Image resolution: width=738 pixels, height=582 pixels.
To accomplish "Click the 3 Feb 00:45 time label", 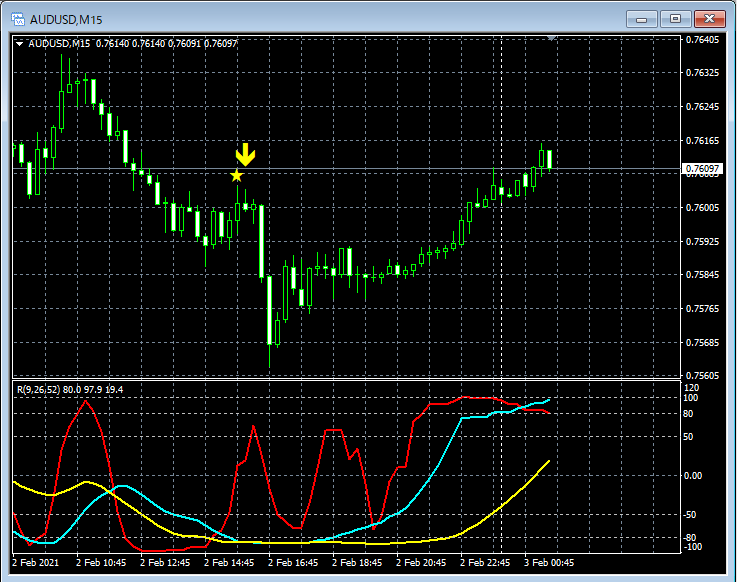I will pyautogui.click(x=549, y=563).
